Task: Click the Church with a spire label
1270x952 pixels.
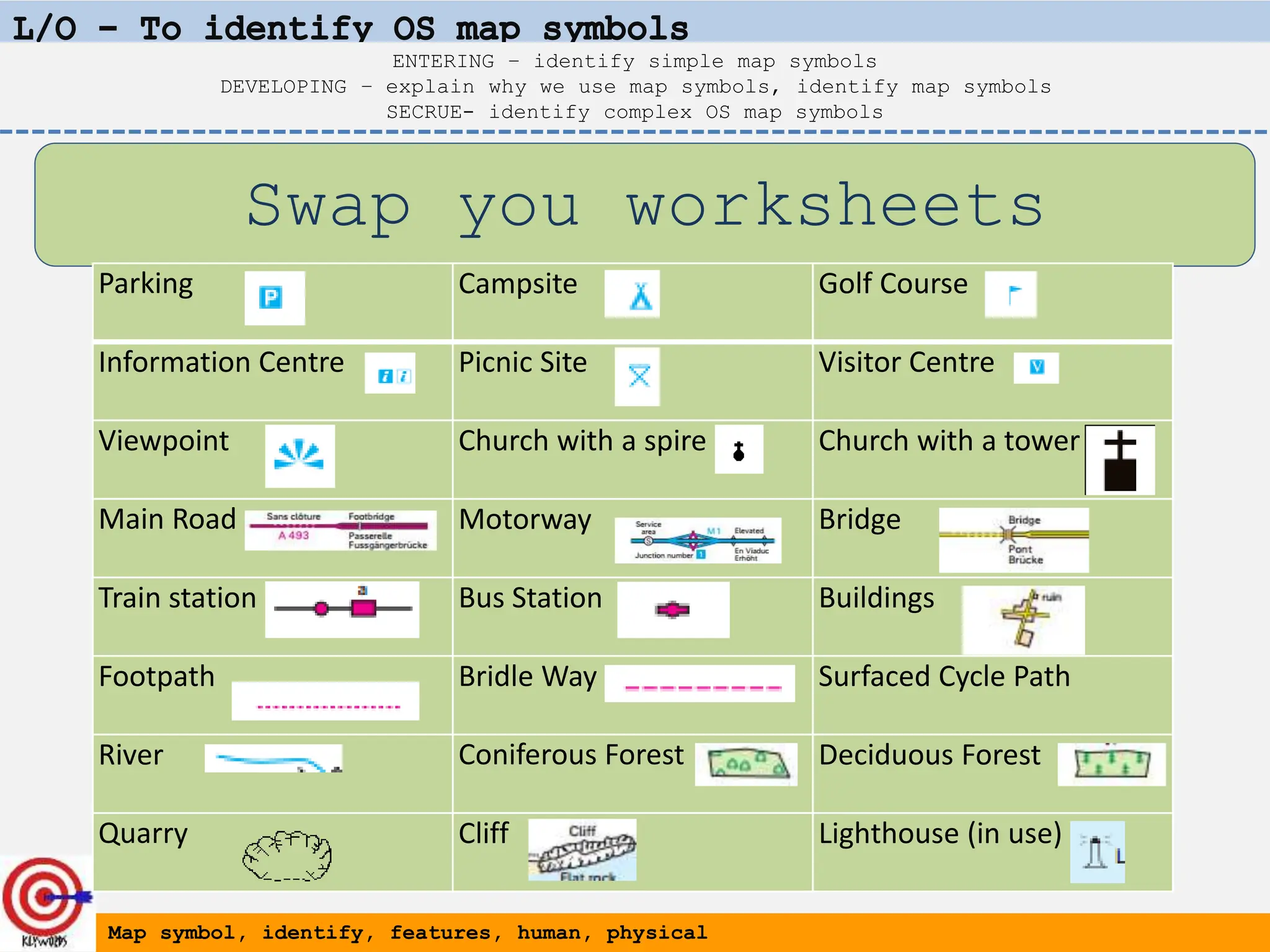Action: [582, 441]
